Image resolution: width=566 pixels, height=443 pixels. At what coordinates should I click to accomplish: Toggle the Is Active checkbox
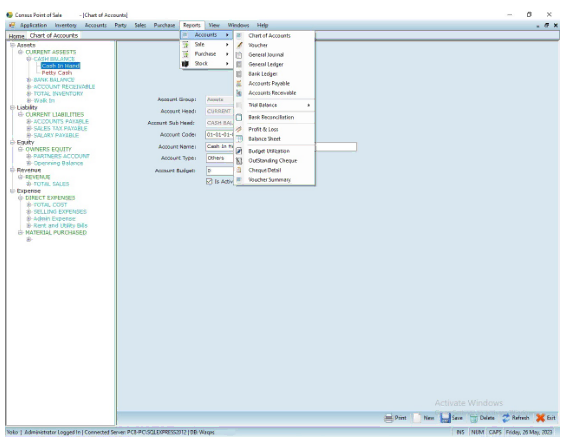click(209, 182)
